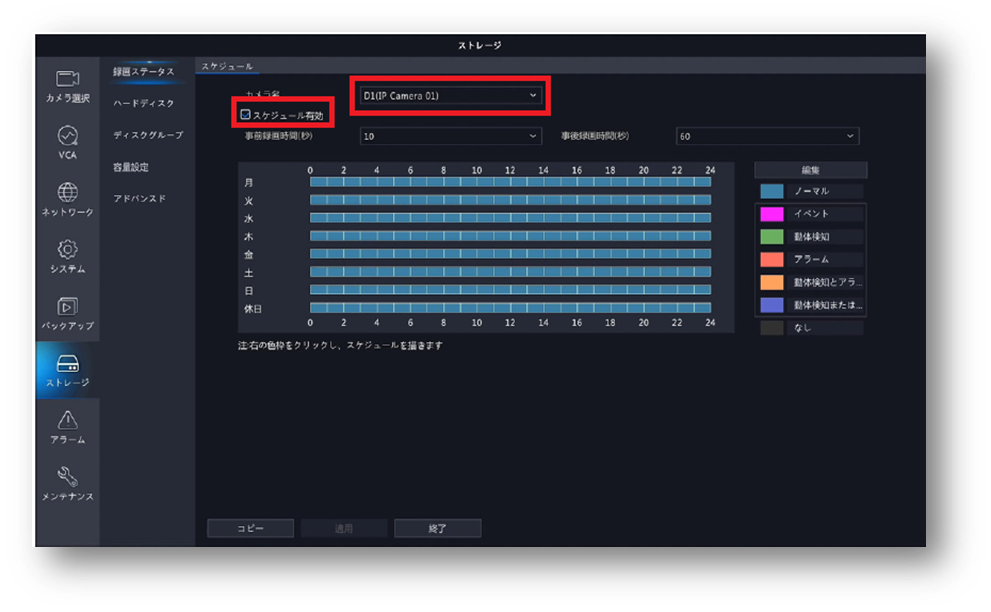Click the 木 schedule timeline bar
Screen dimensions: 991x612
click(510, 236)
